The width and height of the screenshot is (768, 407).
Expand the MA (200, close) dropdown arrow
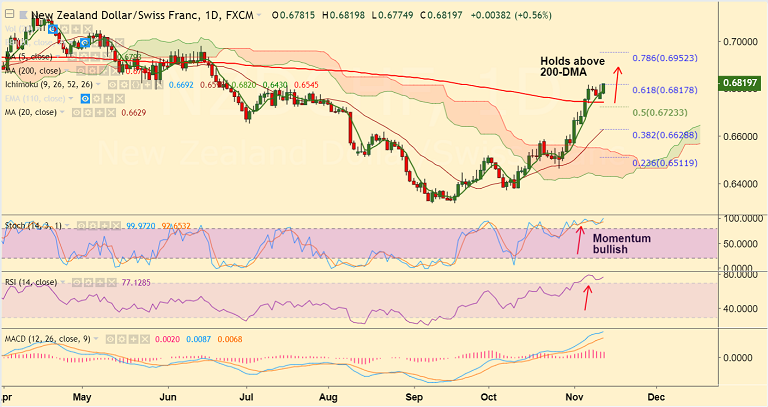[66, 71]
